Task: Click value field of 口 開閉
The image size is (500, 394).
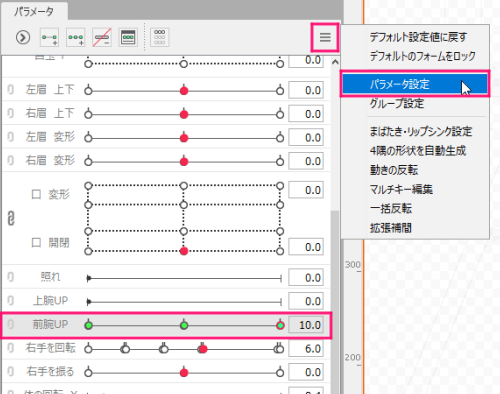Action: tap(306, 247)
